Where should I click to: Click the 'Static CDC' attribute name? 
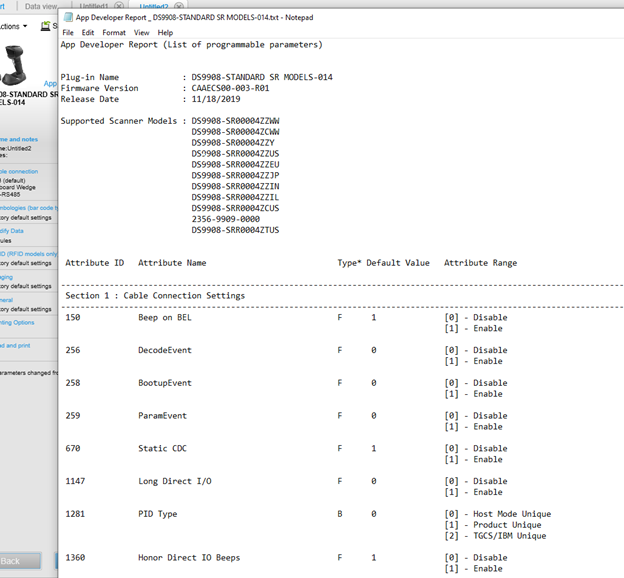162,449
